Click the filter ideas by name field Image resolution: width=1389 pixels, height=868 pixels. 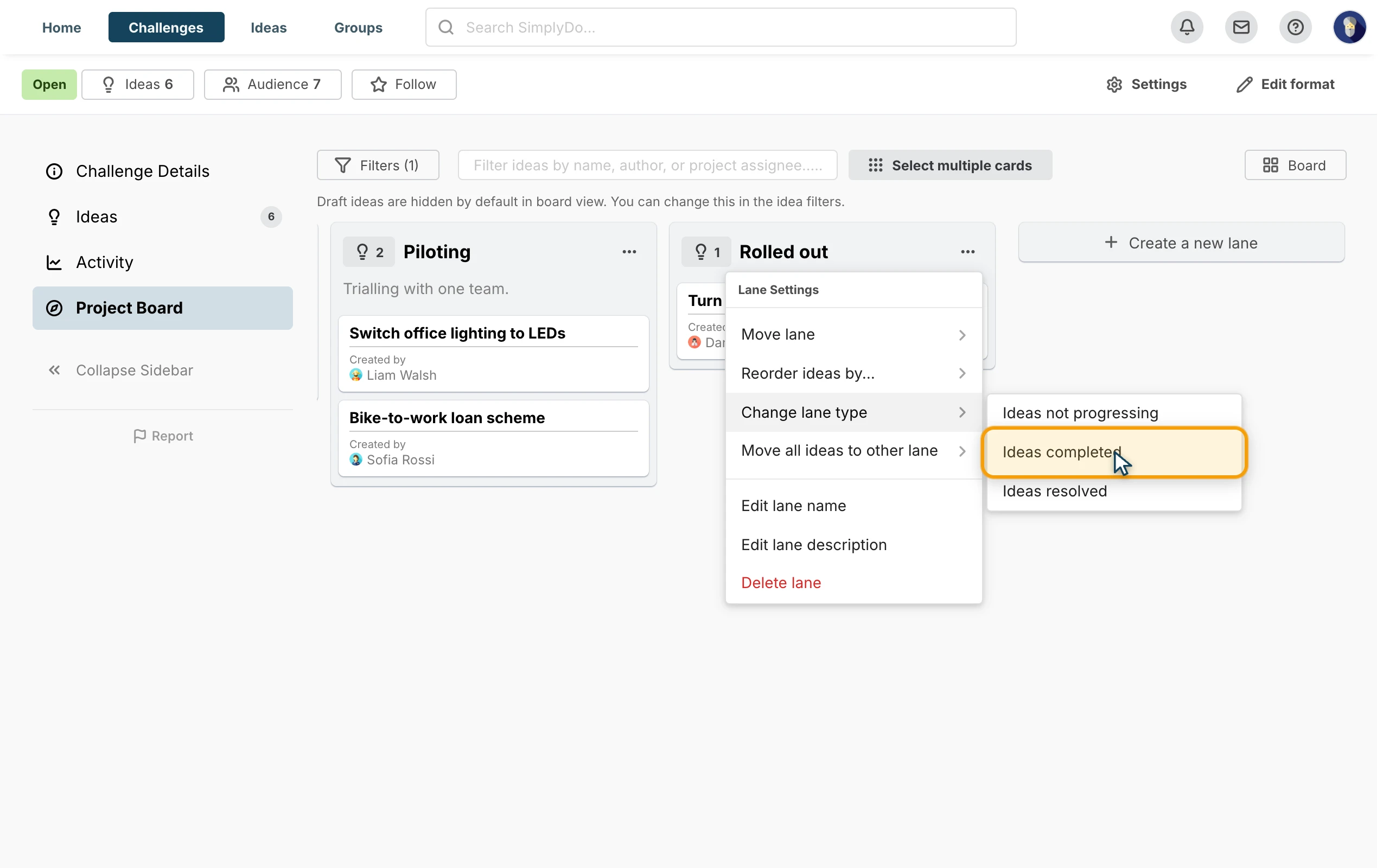coord(647,165)
